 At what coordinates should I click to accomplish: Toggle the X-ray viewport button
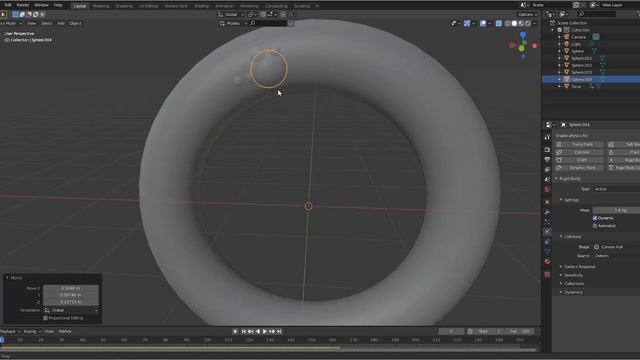pyautogui.click(x=498, y=24)
